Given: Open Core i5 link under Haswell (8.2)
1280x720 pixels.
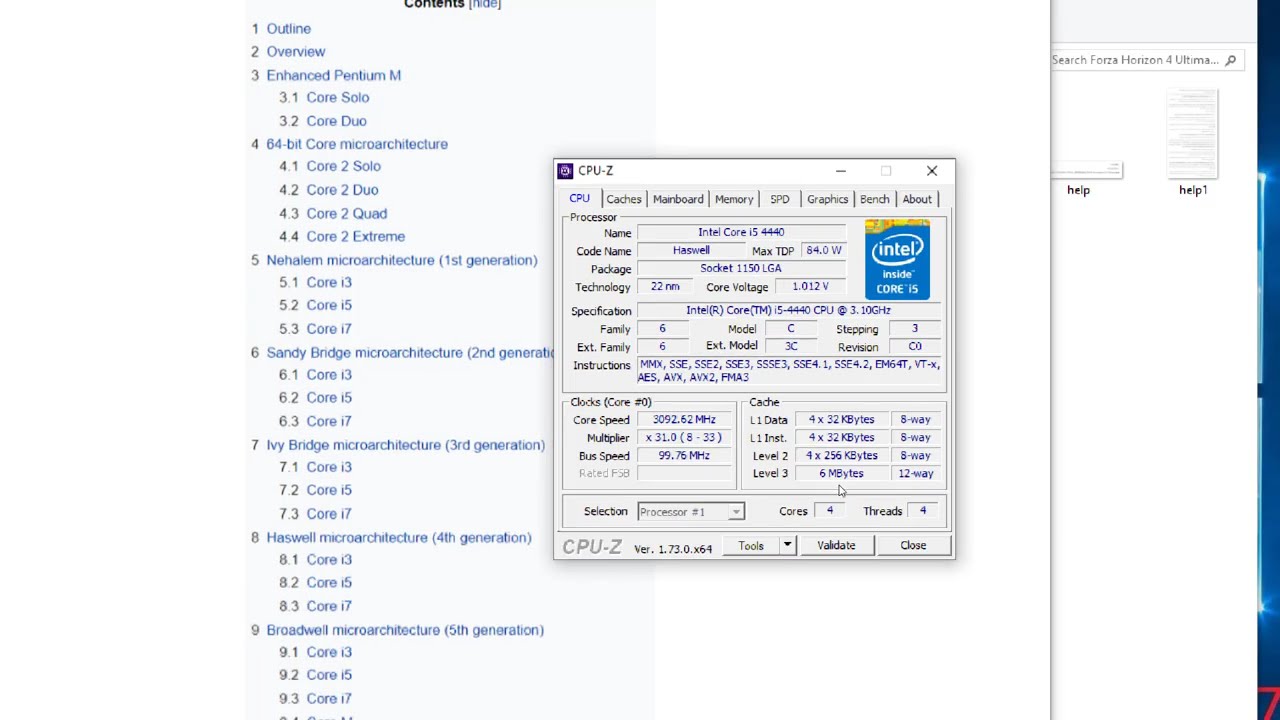Looking at the screenshot, I should [x=329, y=583].
